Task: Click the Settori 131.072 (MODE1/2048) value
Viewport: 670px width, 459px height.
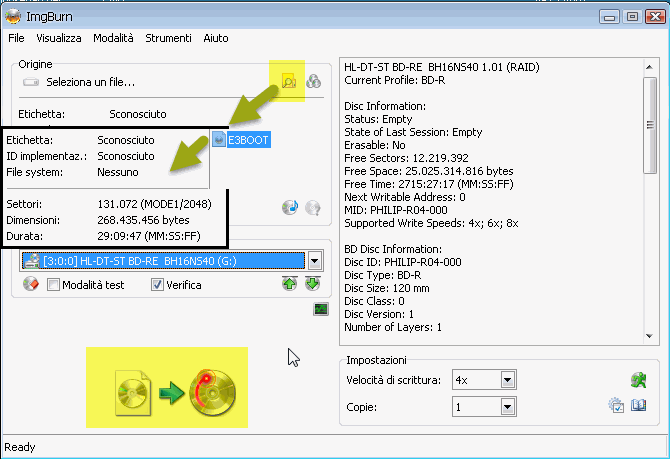Action: (154, 204)
